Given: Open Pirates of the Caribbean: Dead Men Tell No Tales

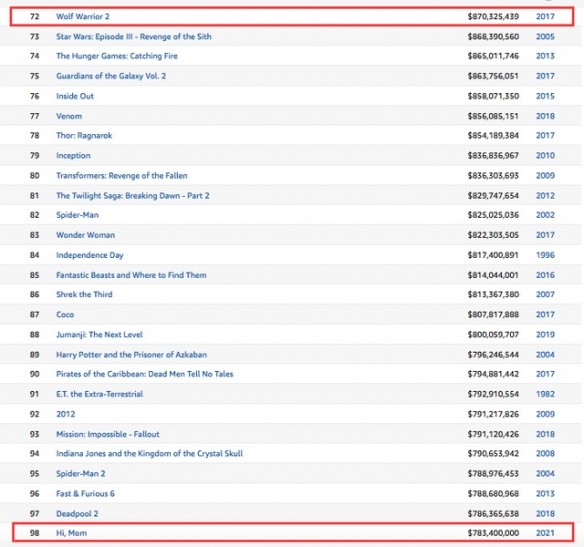Looking at the screenshot, I should 145,375.
